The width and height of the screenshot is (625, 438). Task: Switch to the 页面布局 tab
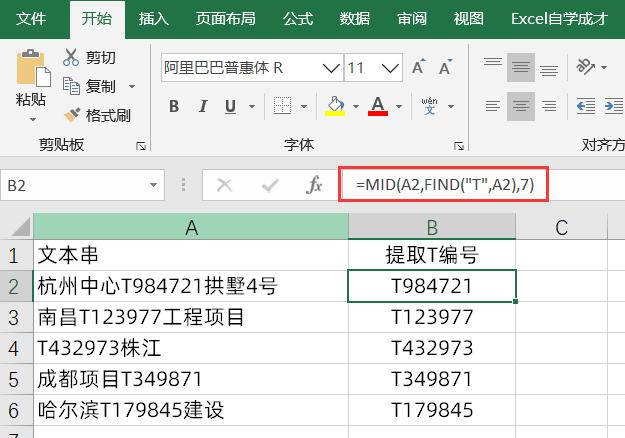click(x=226, y=19)
